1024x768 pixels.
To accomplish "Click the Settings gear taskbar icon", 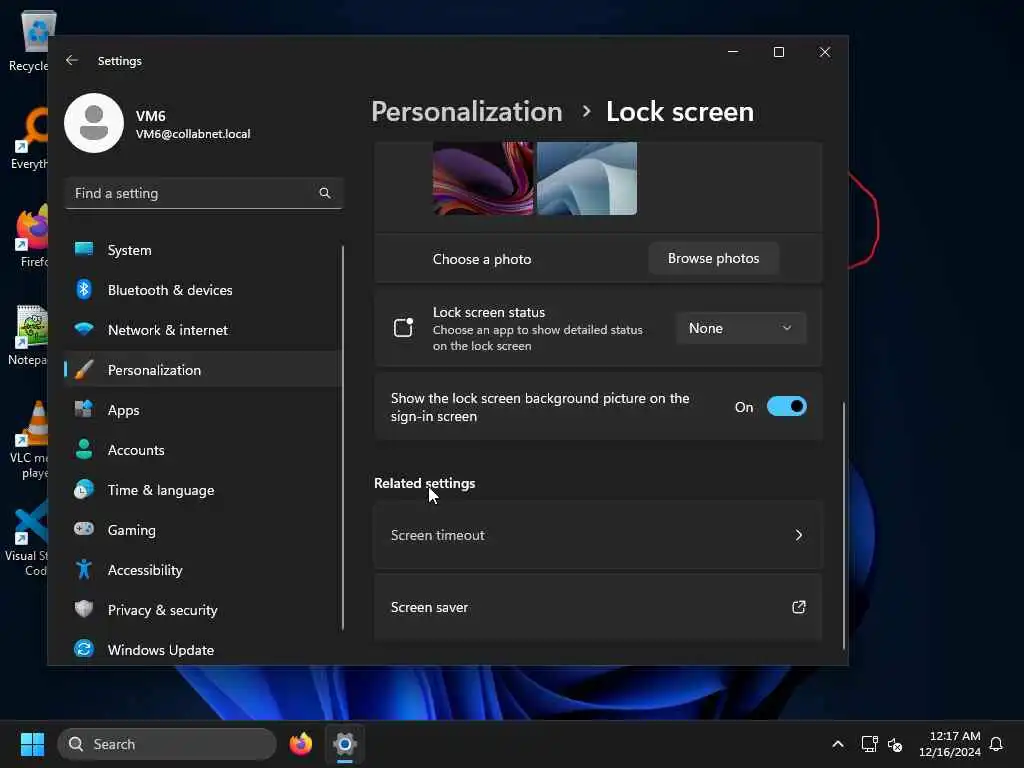I will (x=345, y=744).
